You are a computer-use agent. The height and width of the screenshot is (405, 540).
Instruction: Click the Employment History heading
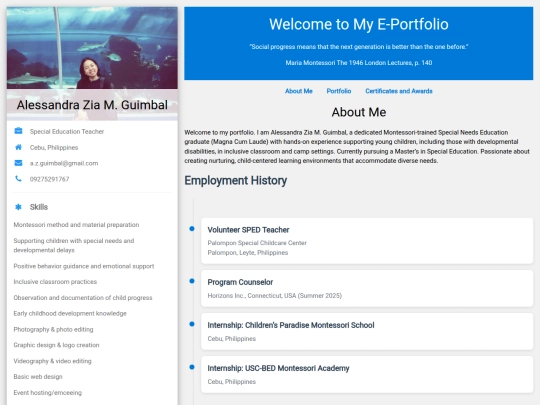tap(236, 180)
